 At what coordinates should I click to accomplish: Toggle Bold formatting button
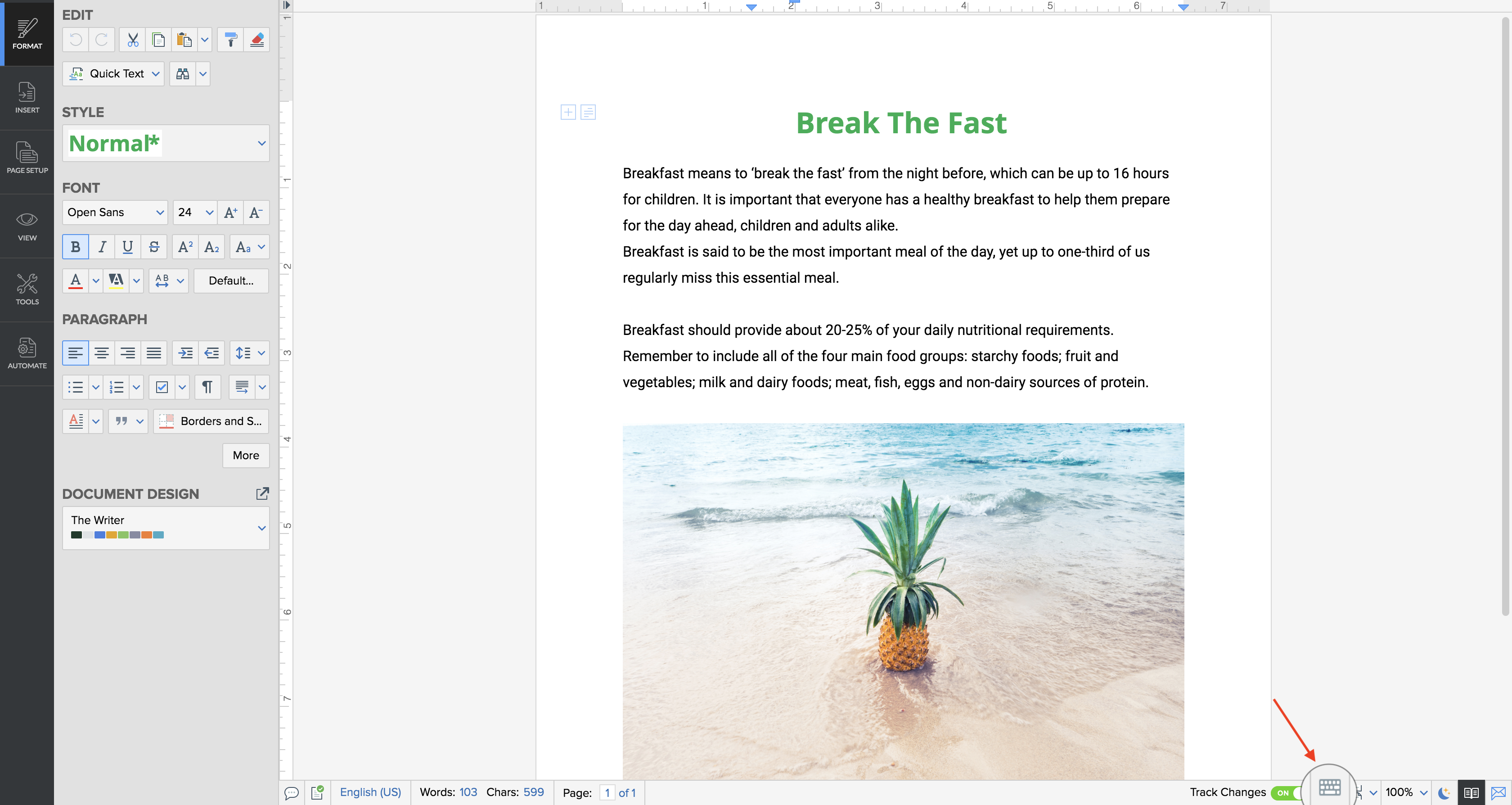[75, 247]
